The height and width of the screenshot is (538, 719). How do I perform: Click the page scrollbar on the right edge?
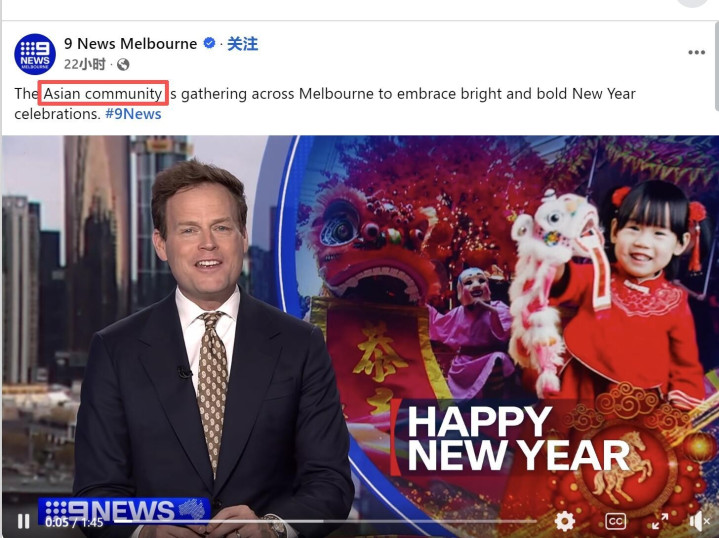[717, 64]
